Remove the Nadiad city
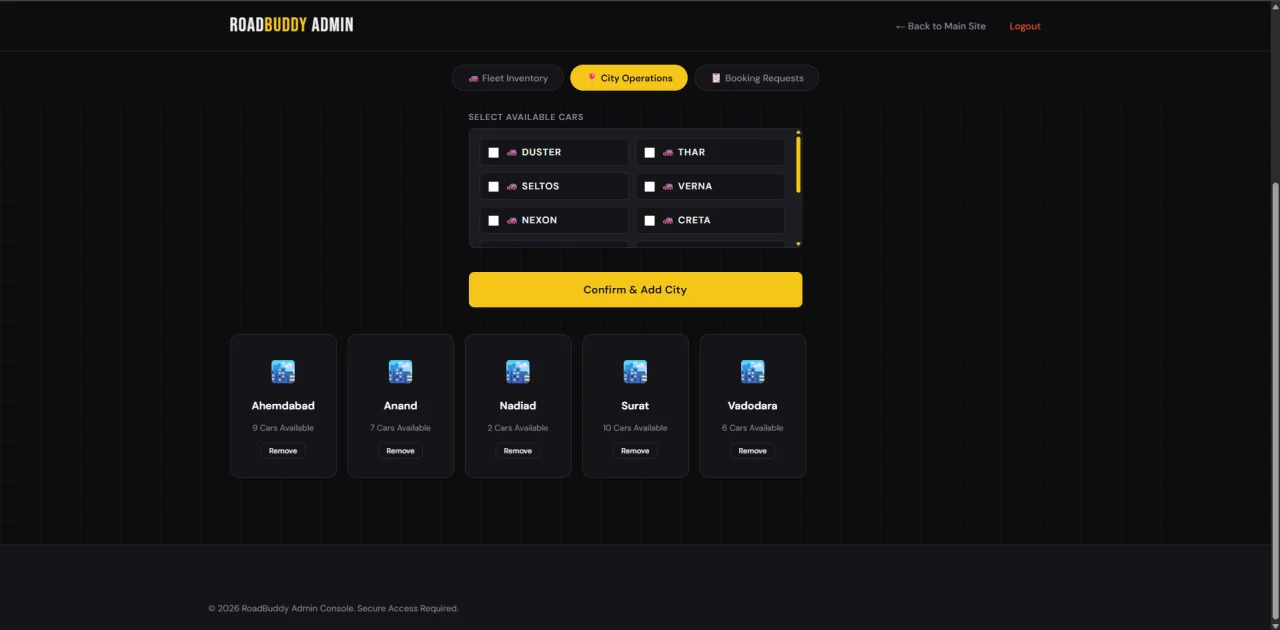The width and height of the screenshot is (1280, 630). 518,451
